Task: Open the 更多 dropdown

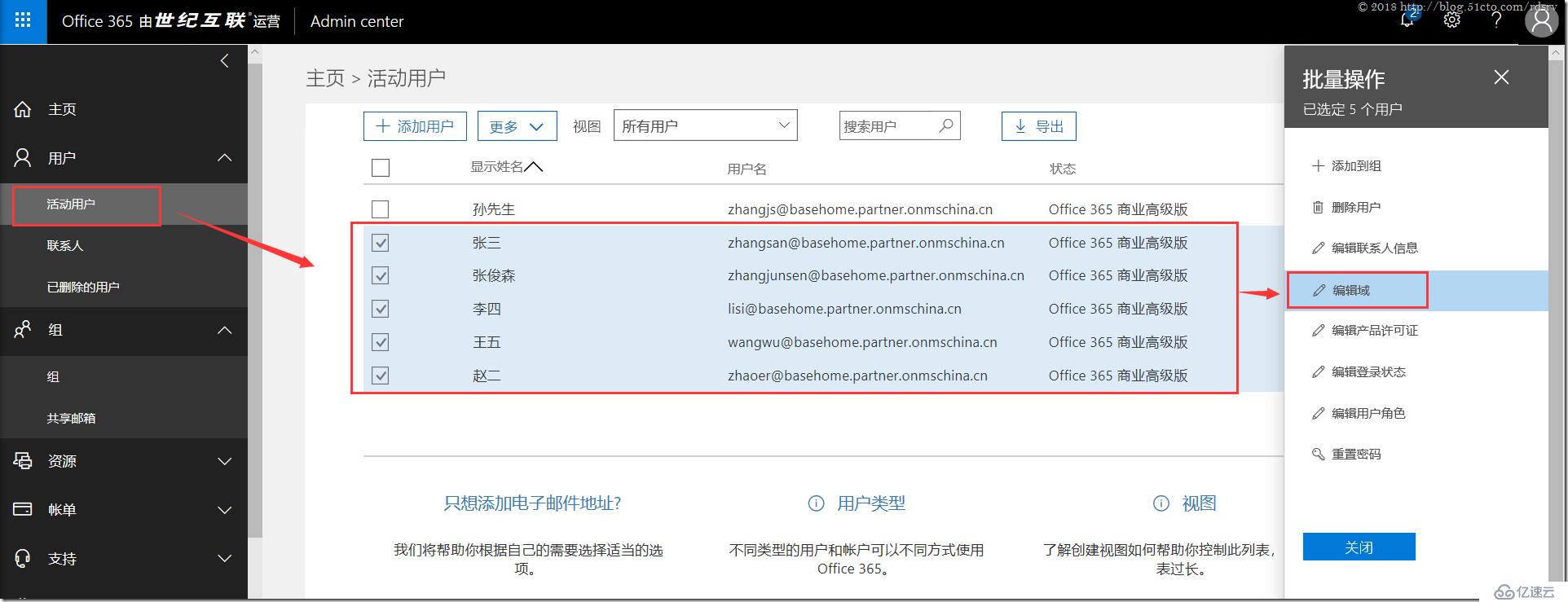Action: pos(517,126)
